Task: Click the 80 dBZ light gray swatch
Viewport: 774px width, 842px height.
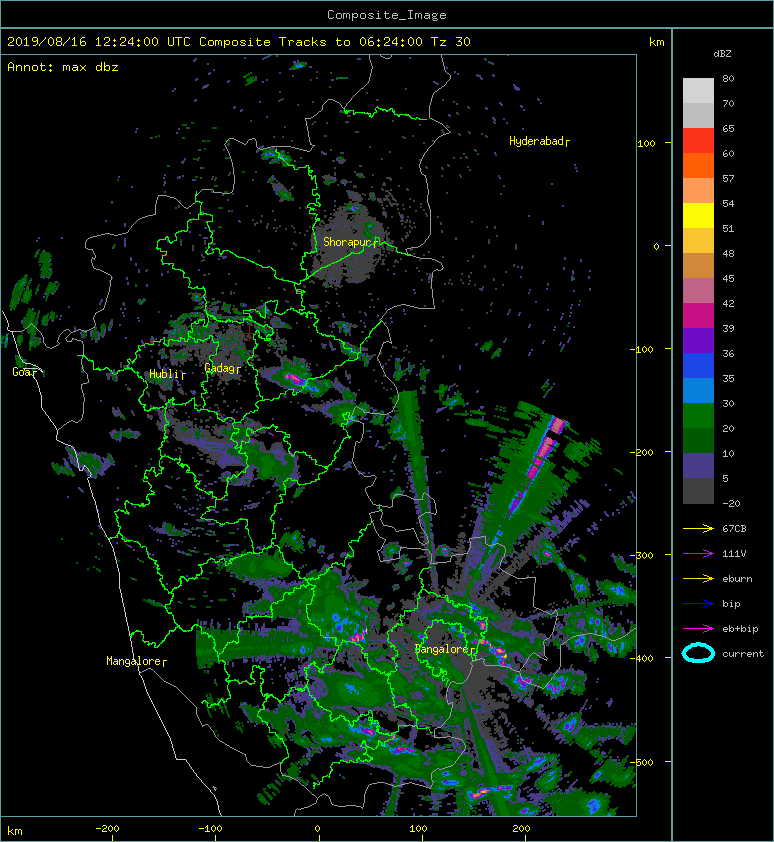Action: tap(698, 90)
